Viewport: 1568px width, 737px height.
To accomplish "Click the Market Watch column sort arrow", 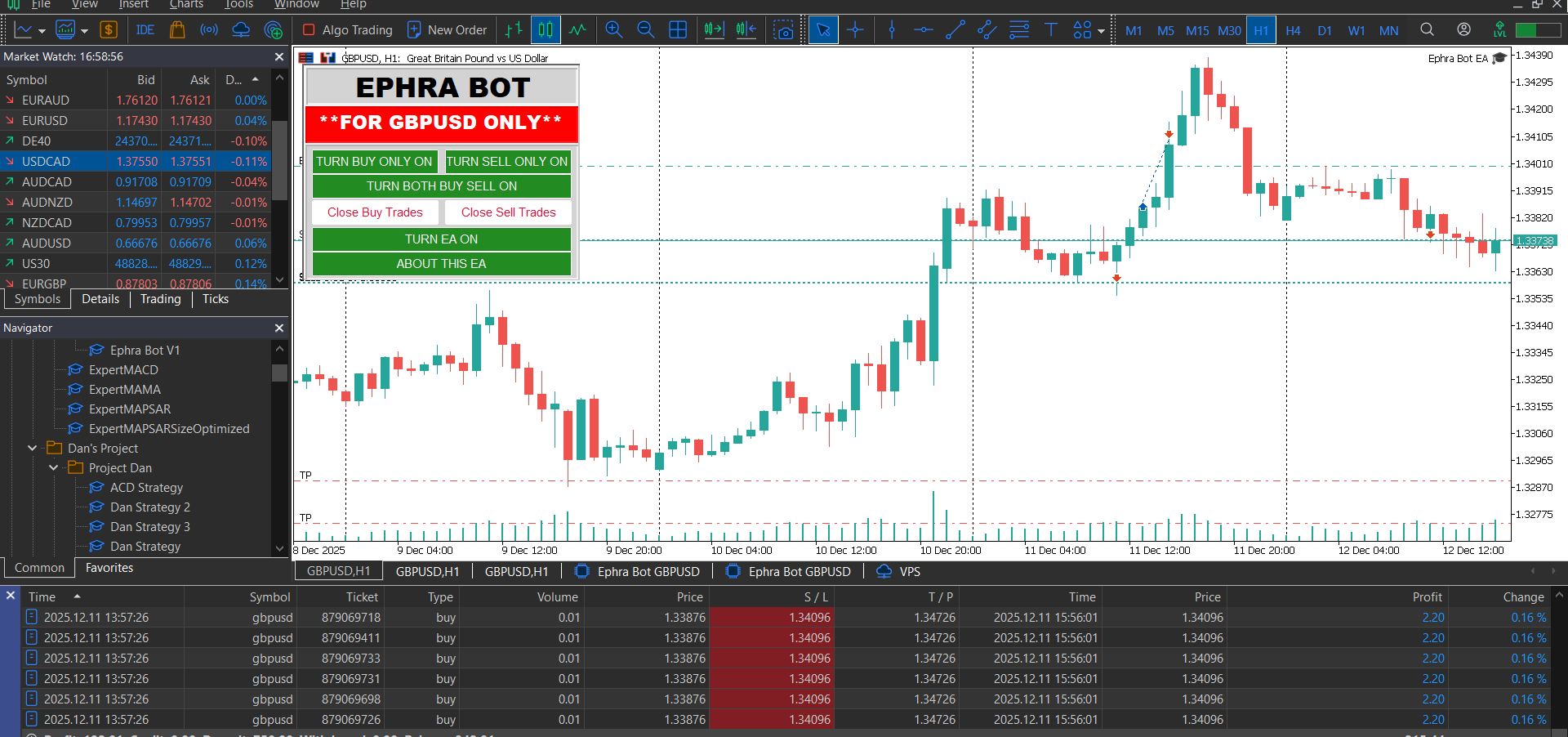I will click(x=256, y=79).
